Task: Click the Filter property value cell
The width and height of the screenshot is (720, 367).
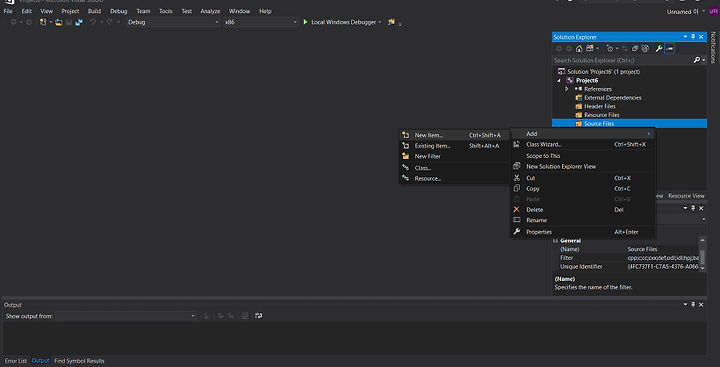Action: [663, 258]
